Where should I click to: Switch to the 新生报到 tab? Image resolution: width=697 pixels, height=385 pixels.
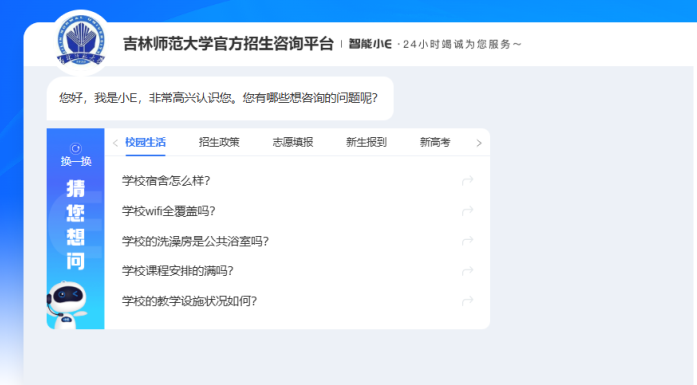point(366,142)
